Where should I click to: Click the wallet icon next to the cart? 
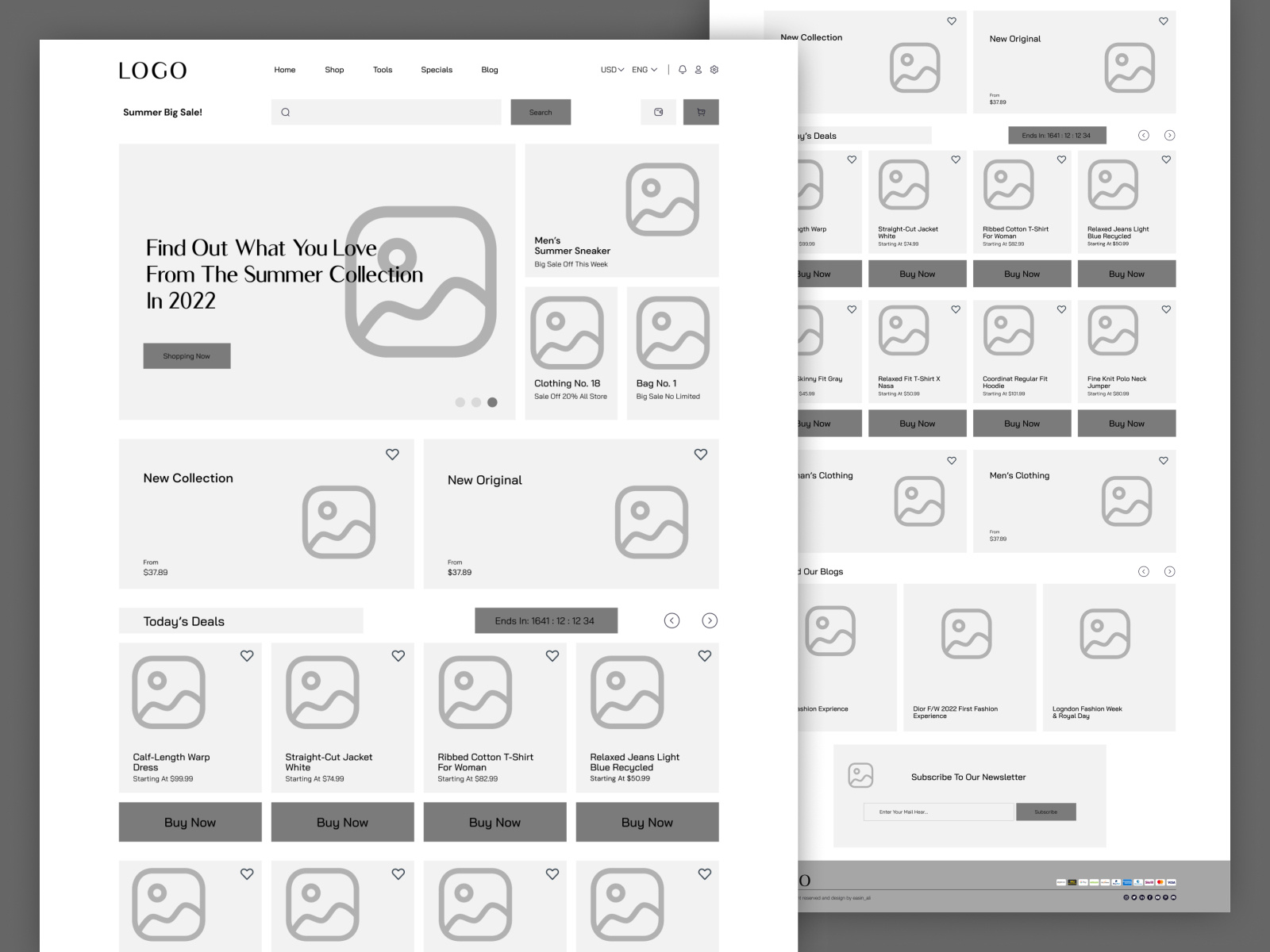tap(658, 112)
